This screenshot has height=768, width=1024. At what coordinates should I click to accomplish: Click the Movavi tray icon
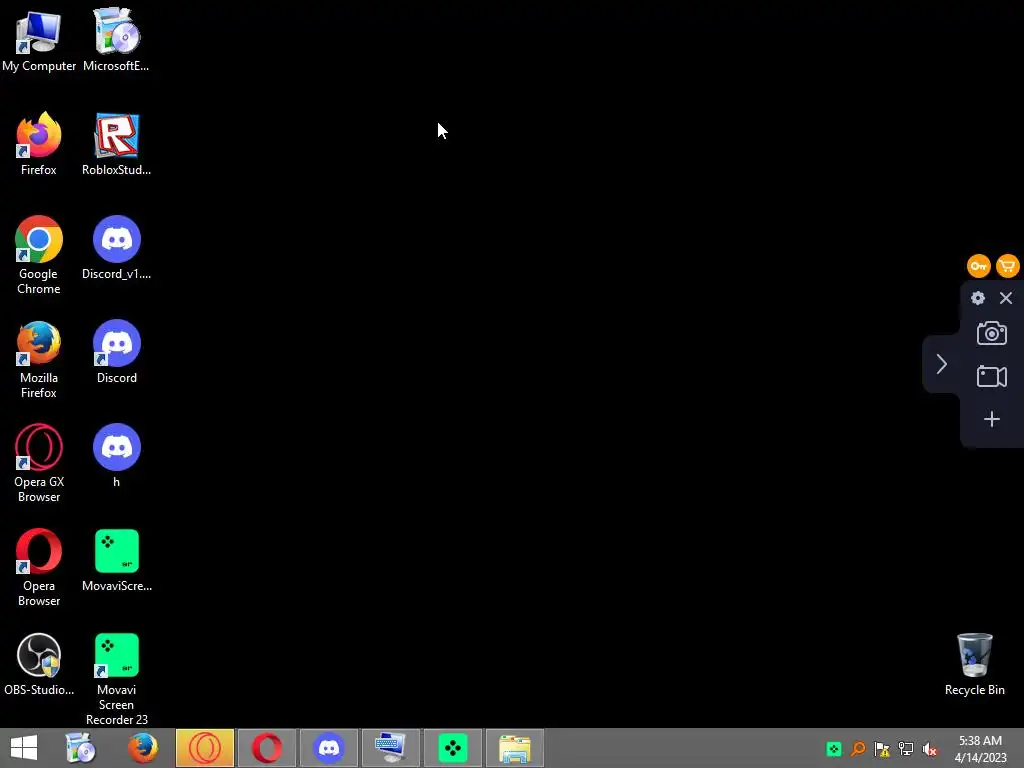pos(834,749)
